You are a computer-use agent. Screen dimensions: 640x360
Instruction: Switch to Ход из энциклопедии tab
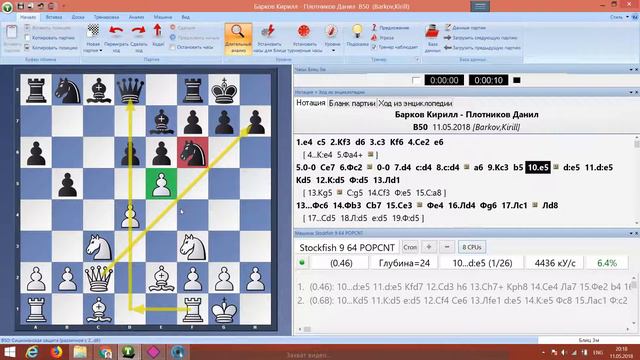pos(415,103)
